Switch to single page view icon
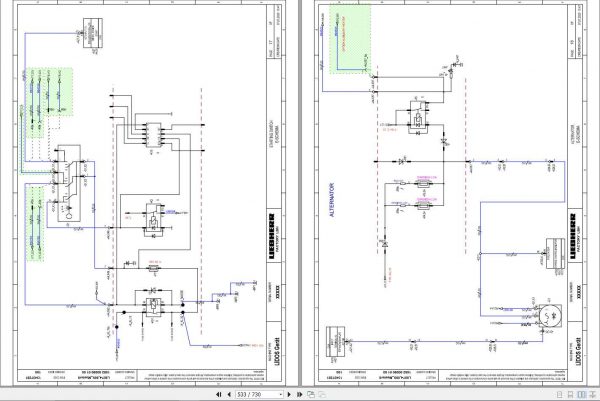 coord(559,394)
